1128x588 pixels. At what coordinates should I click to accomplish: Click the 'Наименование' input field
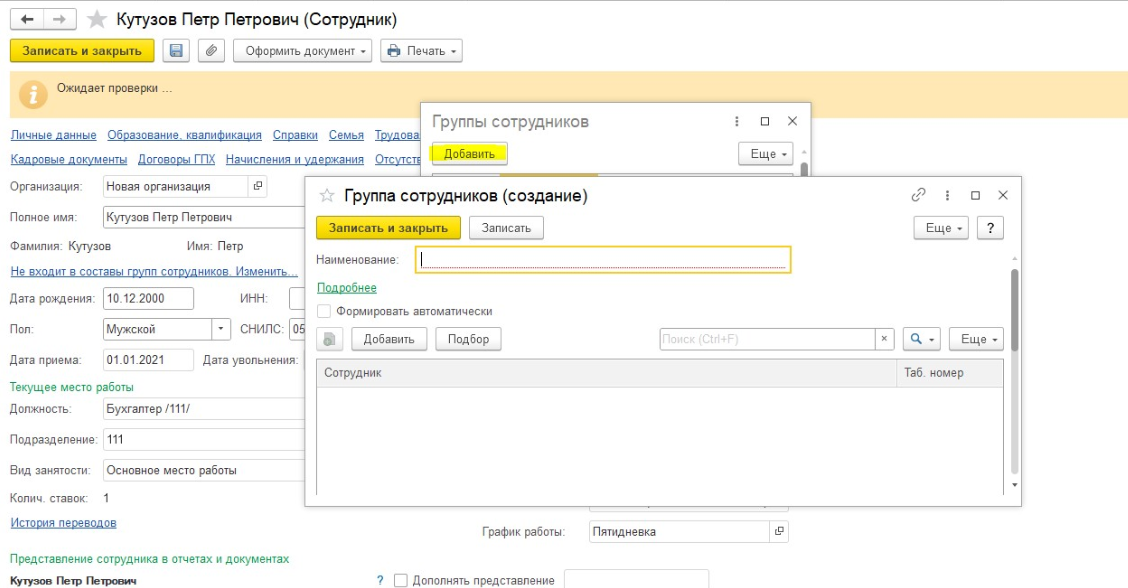(605, 260)
